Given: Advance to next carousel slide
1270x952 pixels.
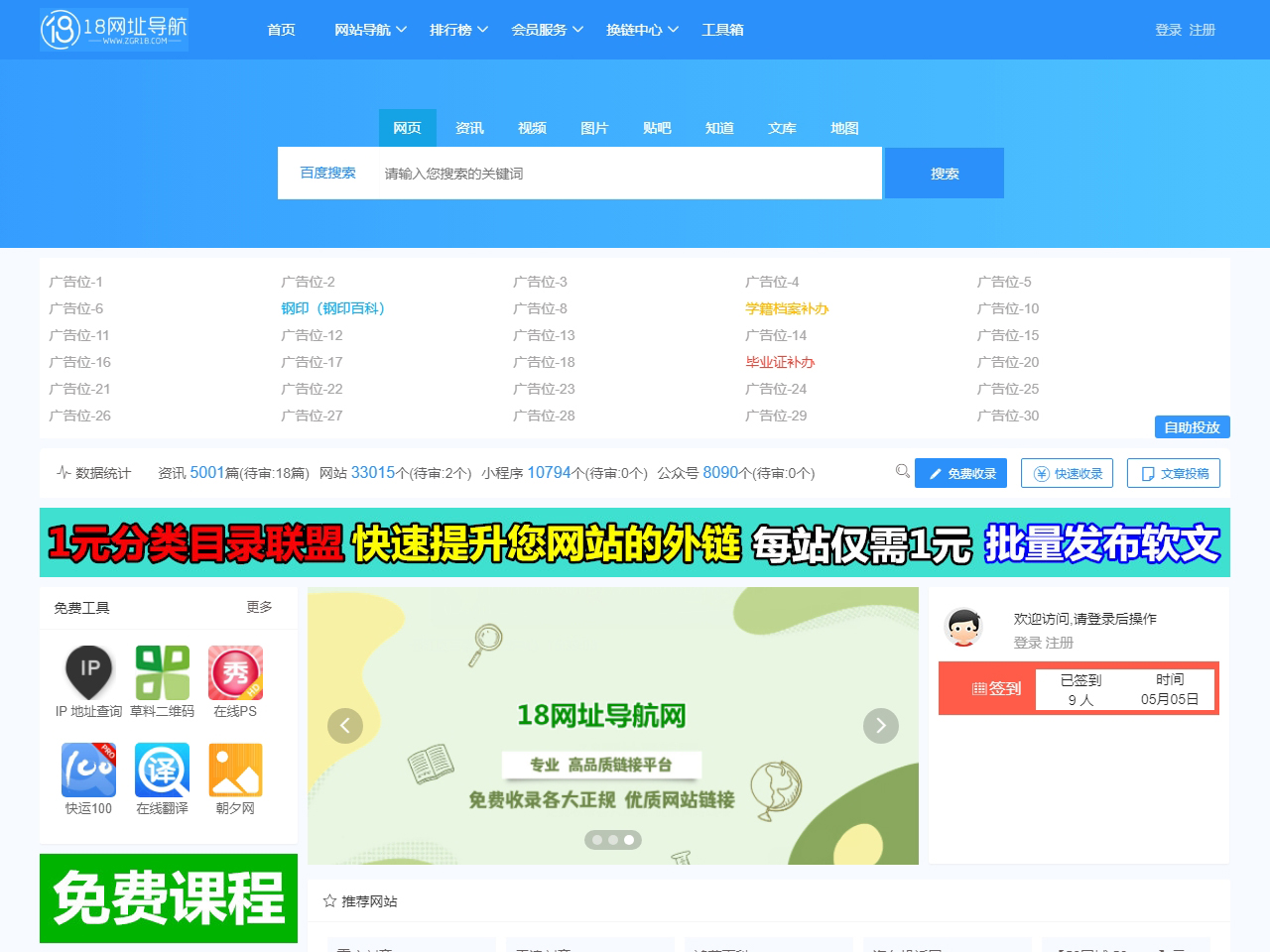Looking at the screenshot, I should coord(881,726).
